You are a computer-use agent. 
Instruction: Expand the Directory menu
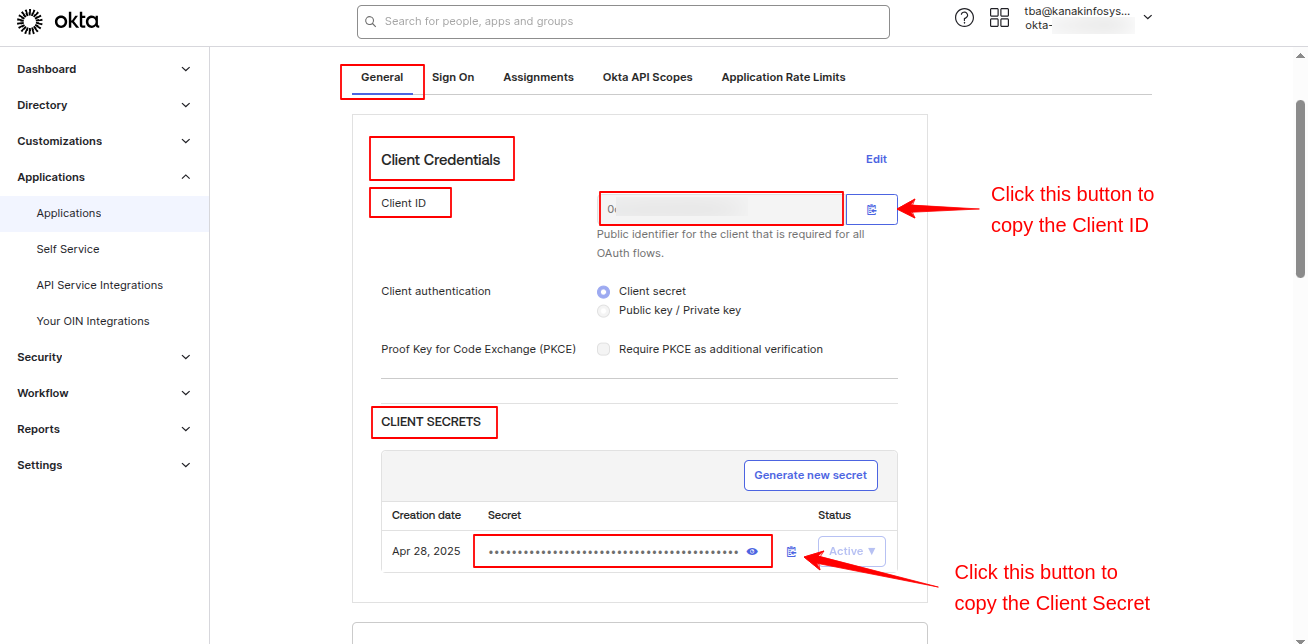(x=104, y=105)
